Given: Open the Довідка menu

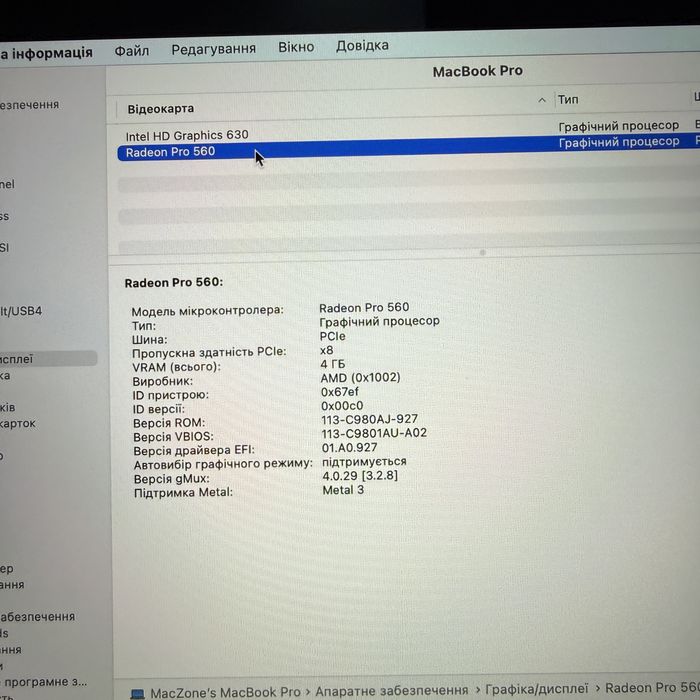Looking at the screenshot, I should pyautogui.click(x=362, y=46).
